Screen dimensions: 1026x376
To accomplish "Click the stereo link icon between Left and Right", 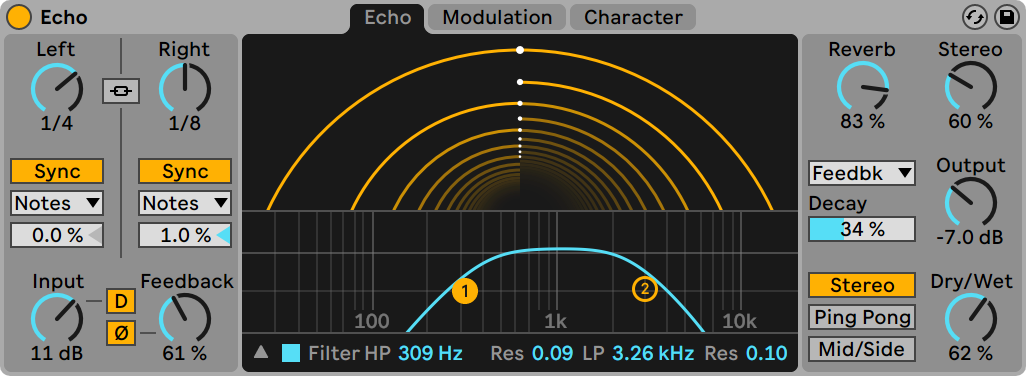I will click(120, 92).
